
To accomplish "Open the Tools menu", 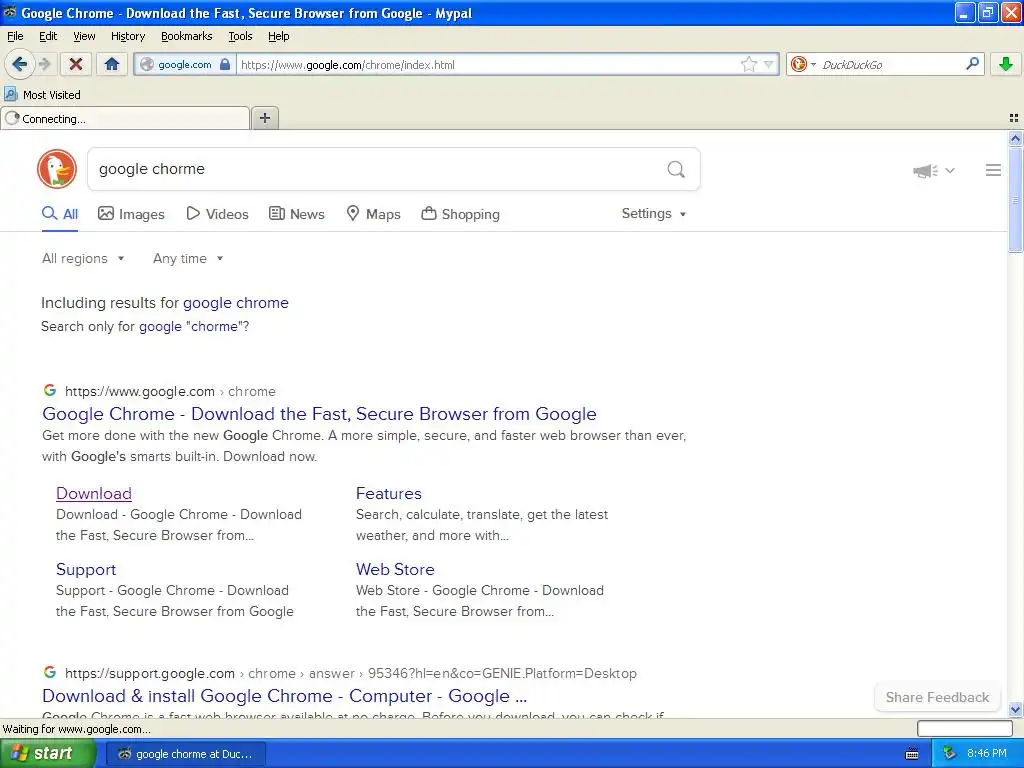I will coord(240,36).
